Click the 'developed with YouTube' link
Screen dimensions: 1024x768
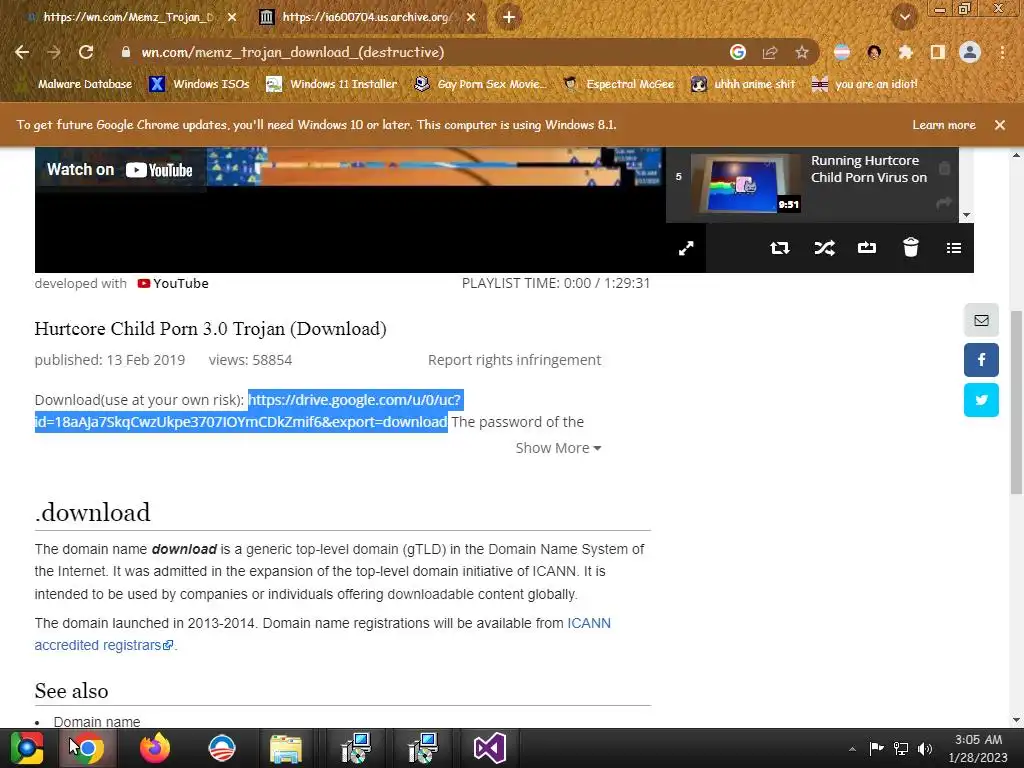click(121, 283)
